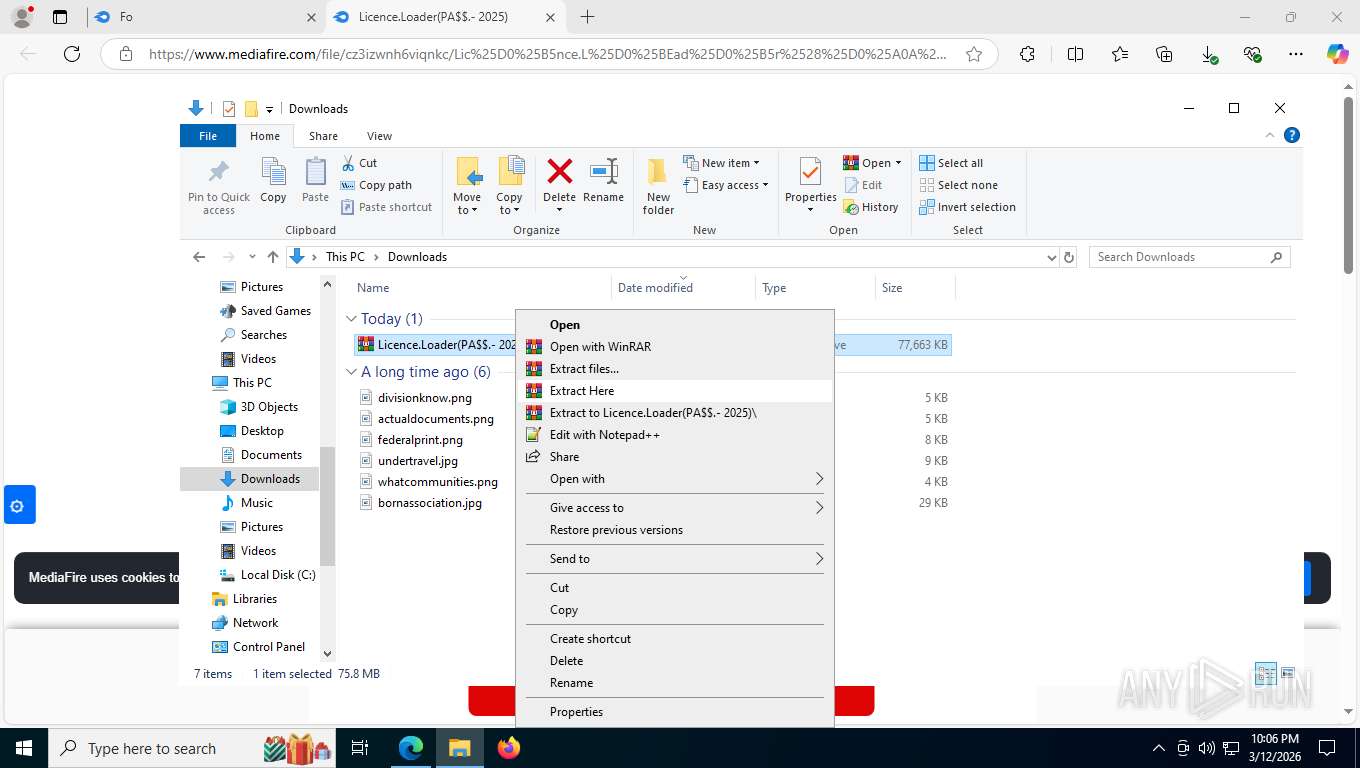Select the file federalprint.png
Viewport: 1360px width, 768px height.
point(420,440)
